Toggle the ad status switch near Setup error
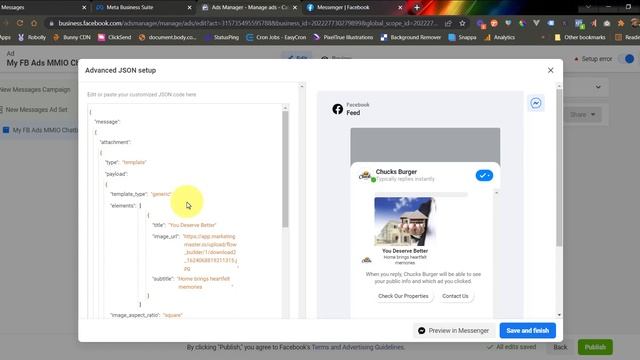640x360 pixels. pyautogui.click(x=627, y=59)
